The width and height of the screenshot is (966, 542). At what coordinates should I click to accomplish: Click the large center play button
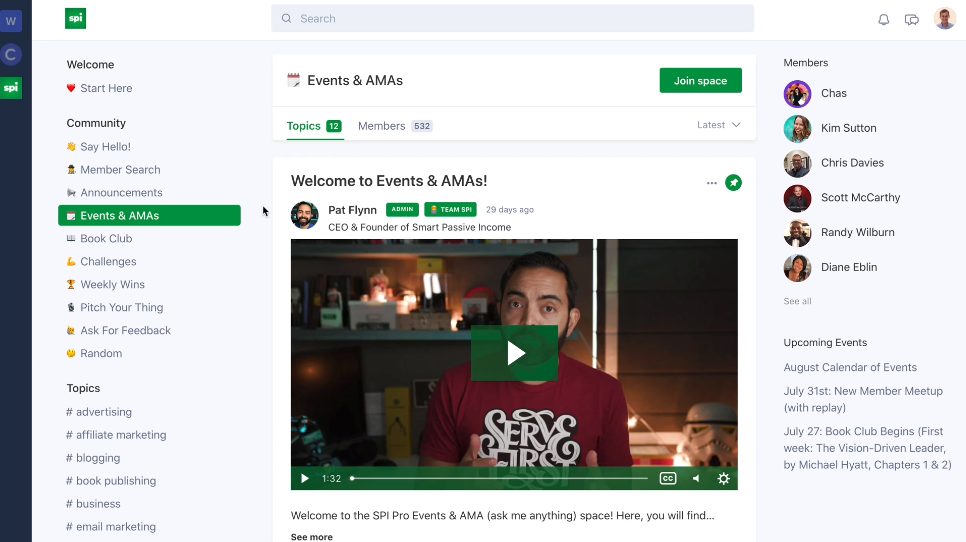click(514, 354)
